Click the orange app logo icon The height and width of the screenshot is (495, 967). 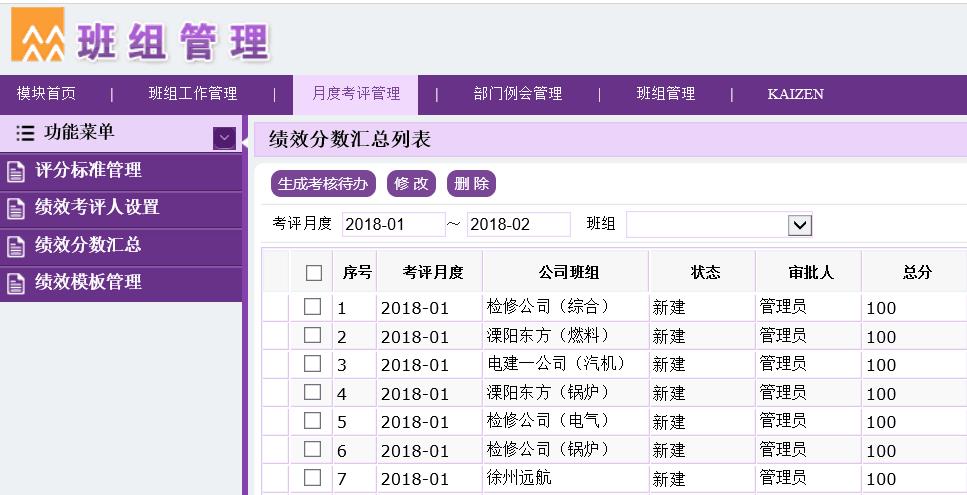pyautogui.click(x=37, y=36)
